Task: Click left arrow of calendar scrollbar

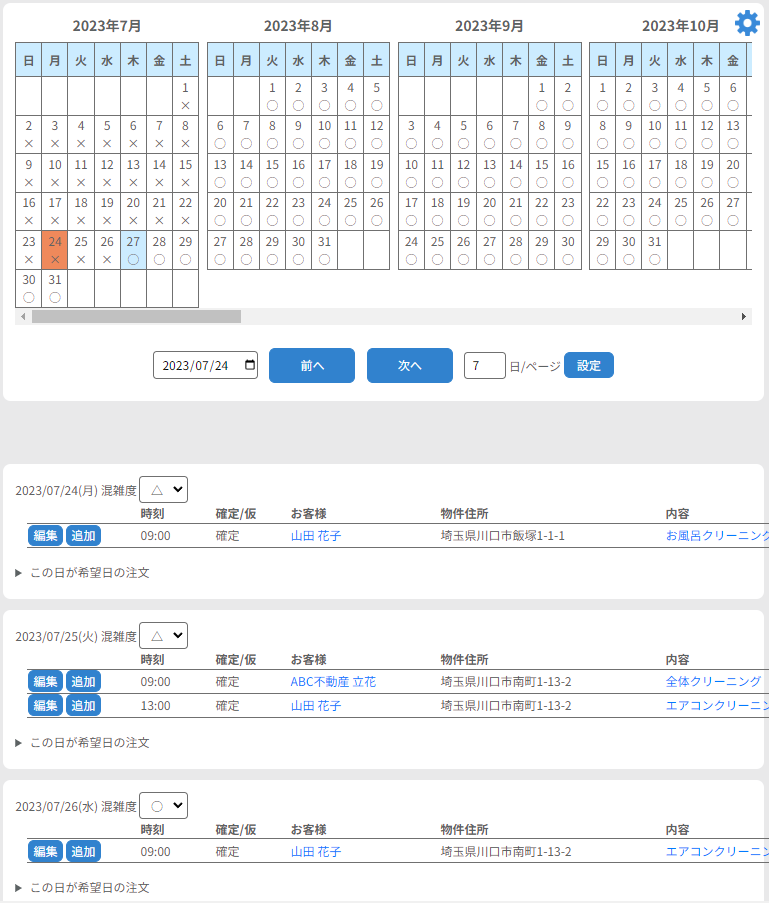Action: (23, 316)
